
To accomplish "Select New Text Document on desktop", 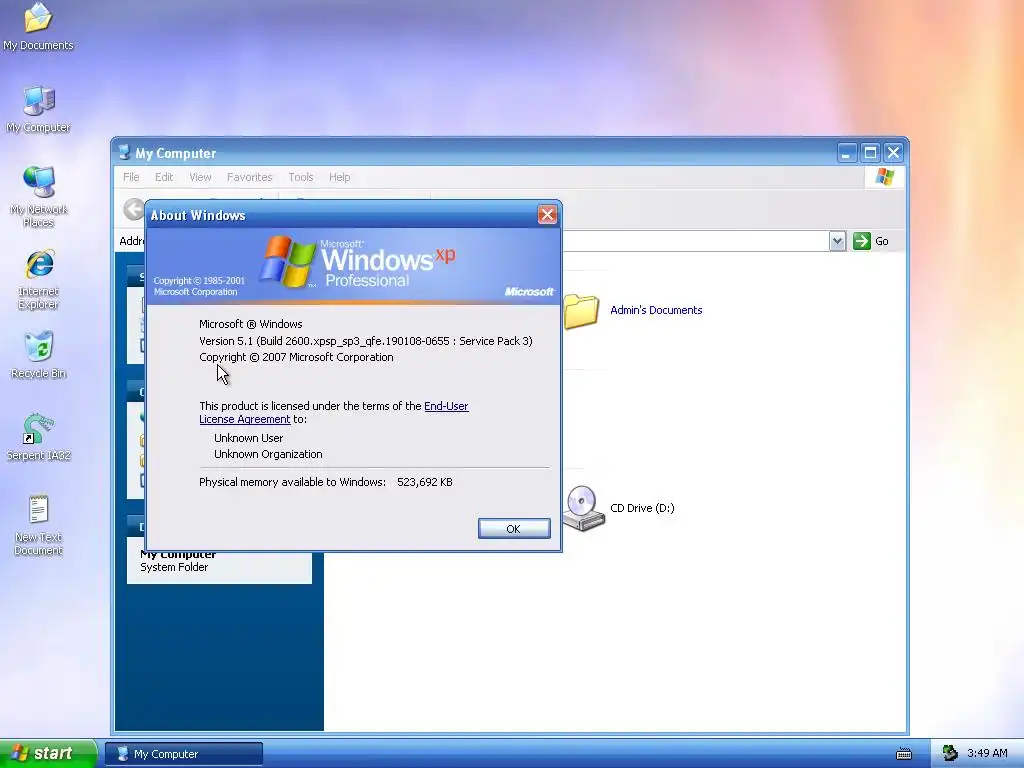I will click(38, 525).
